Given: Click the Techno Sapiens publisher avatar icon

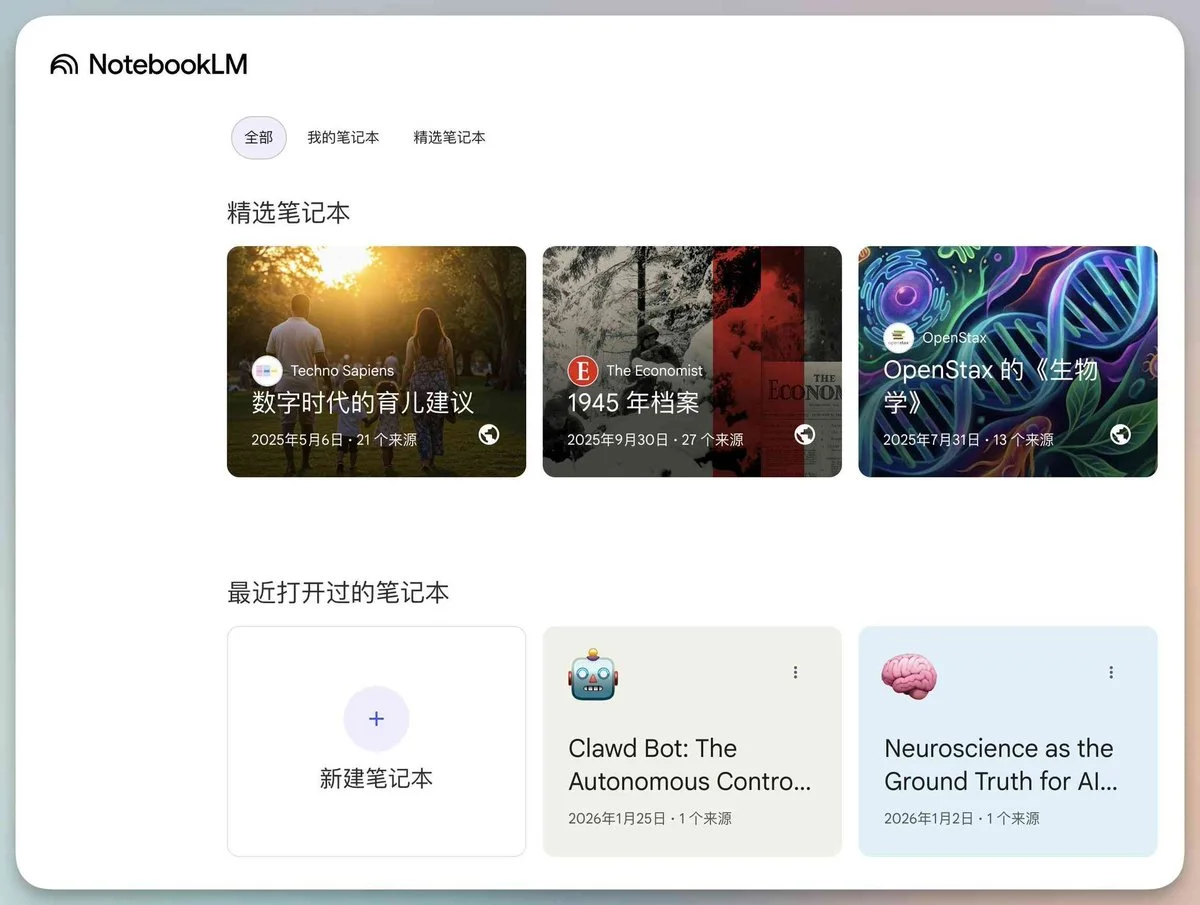Looking at the screenshot, I should [x=266, y=371].
